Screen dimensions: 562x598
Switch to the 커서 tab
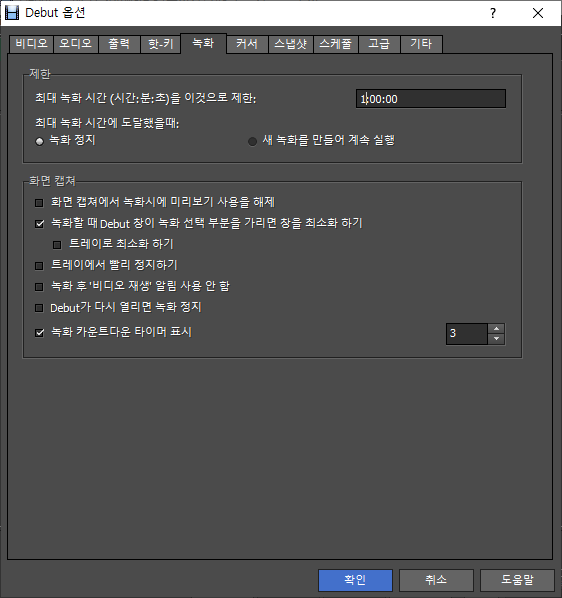tap(247, 44)
